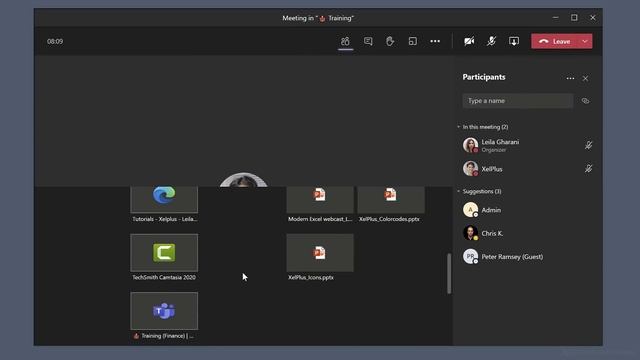Click Admin avatar

[470, 210]
